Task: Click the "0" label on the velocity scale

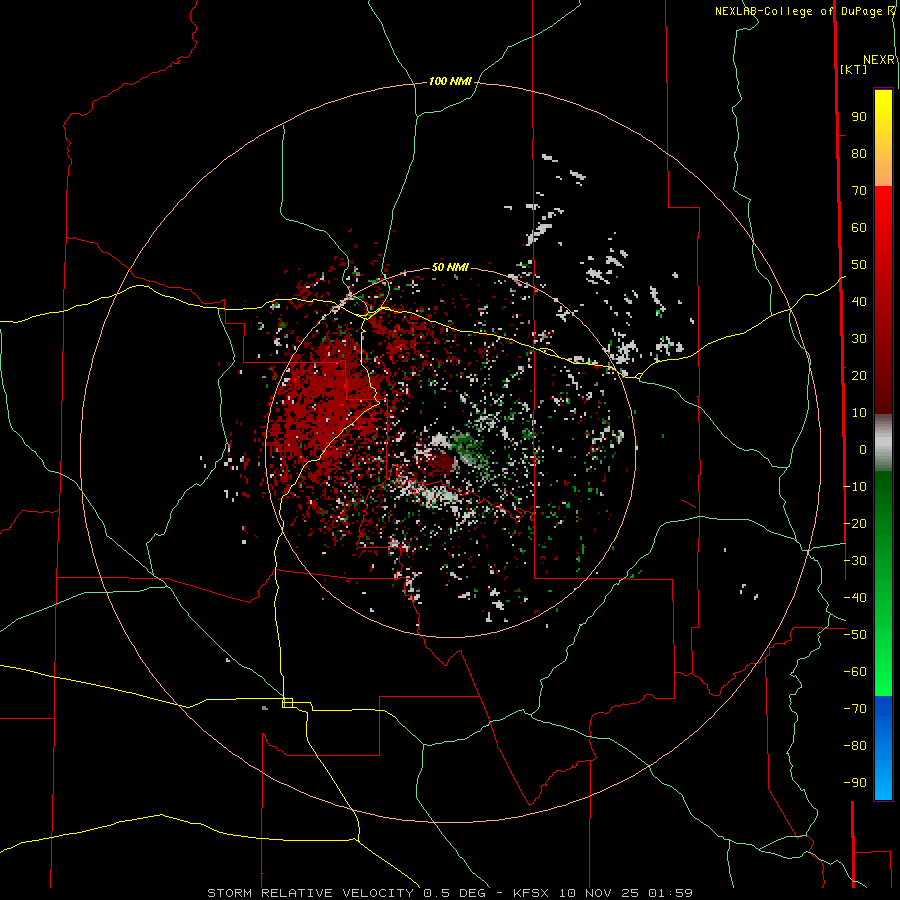Action: [863, 450]
